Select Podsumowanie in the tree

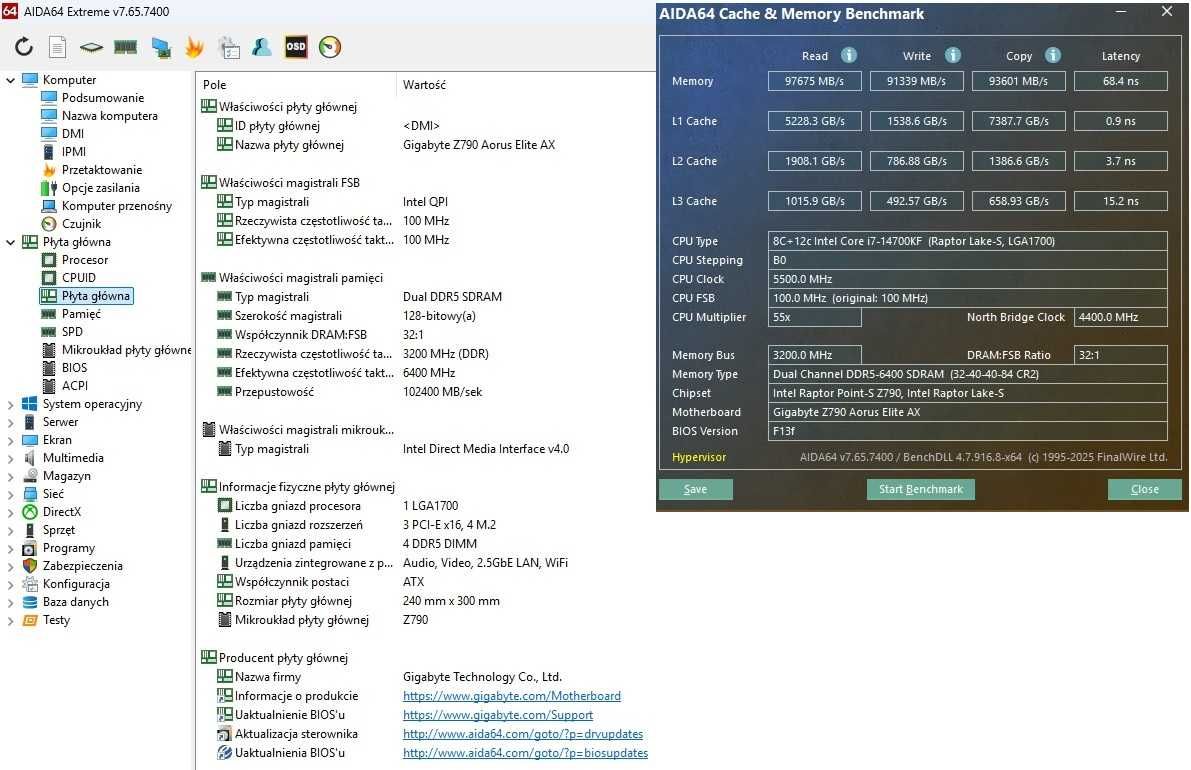click(x=103, y=98)
